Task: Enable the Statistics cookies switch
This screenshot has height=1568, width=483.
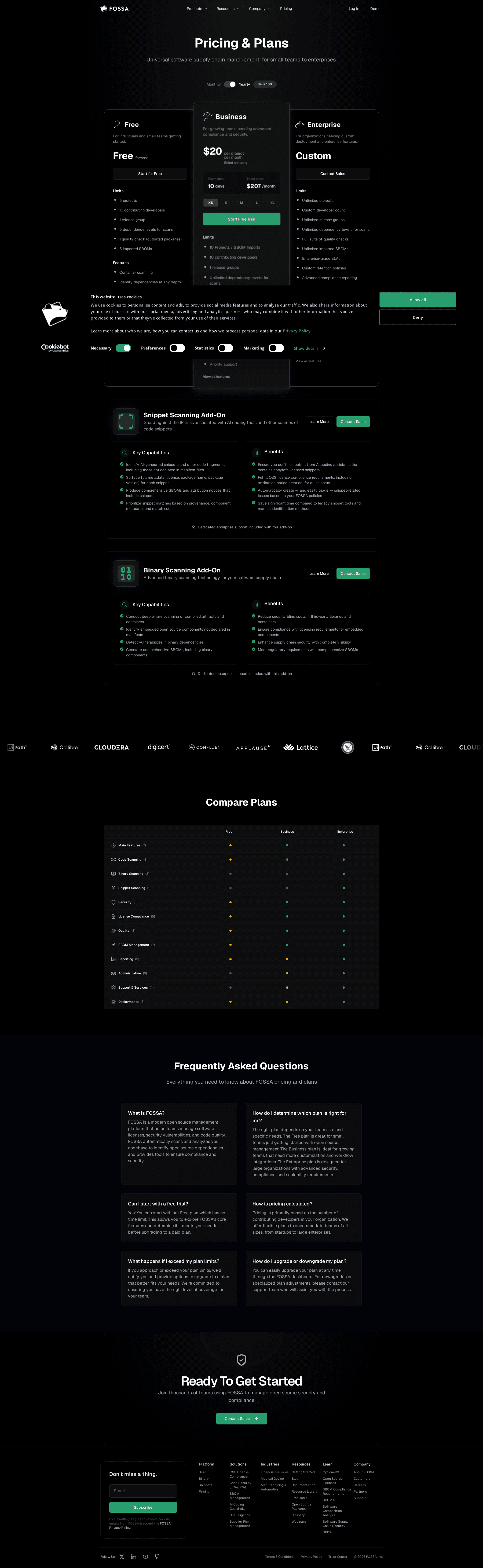Action: pos(226,348)
